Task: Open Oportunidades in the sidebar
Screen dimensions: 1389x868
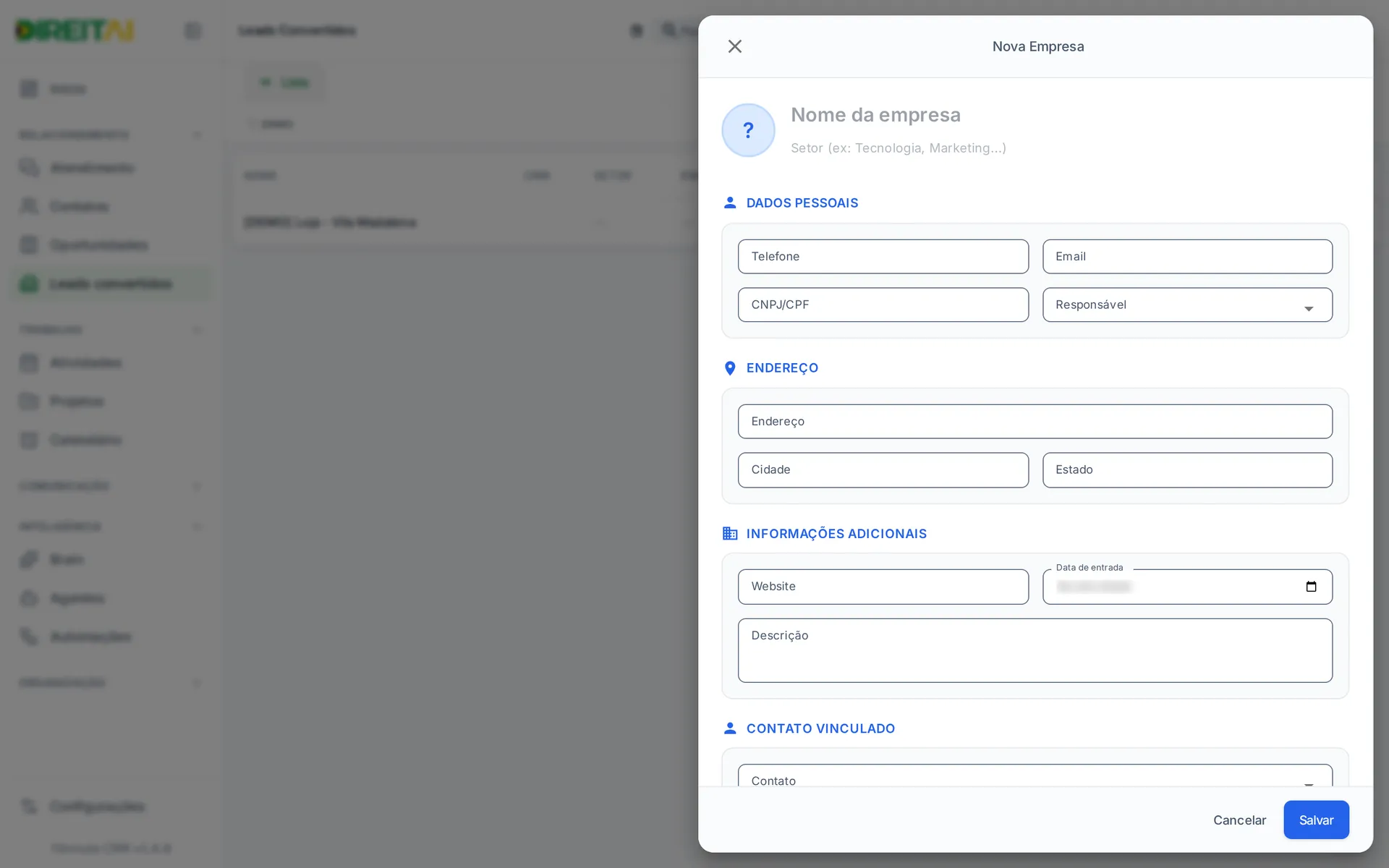Action: pyautogui.click(x=110, y=245)
